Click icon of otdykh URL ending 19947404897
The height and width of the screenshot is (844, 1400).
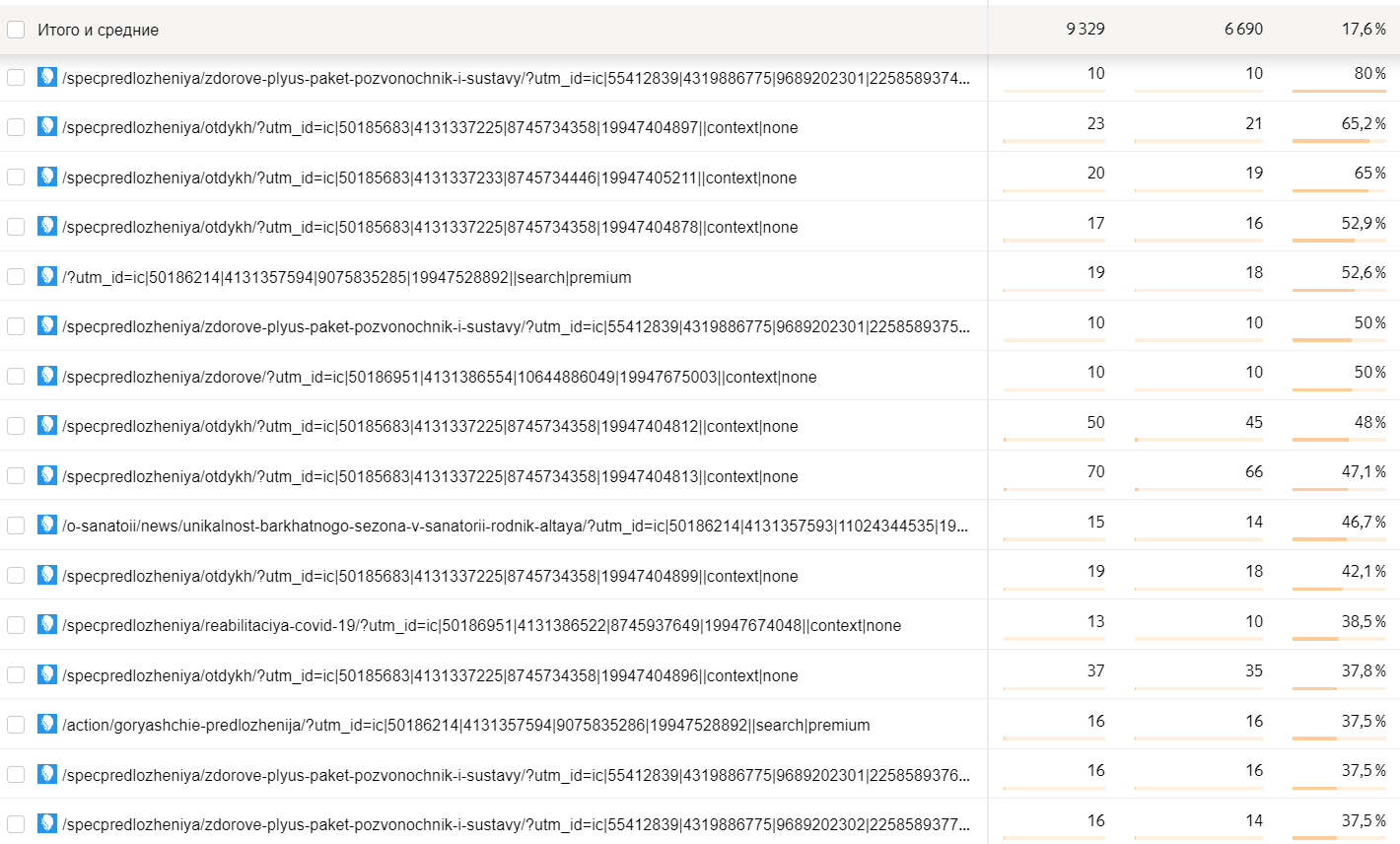(47, 126)
